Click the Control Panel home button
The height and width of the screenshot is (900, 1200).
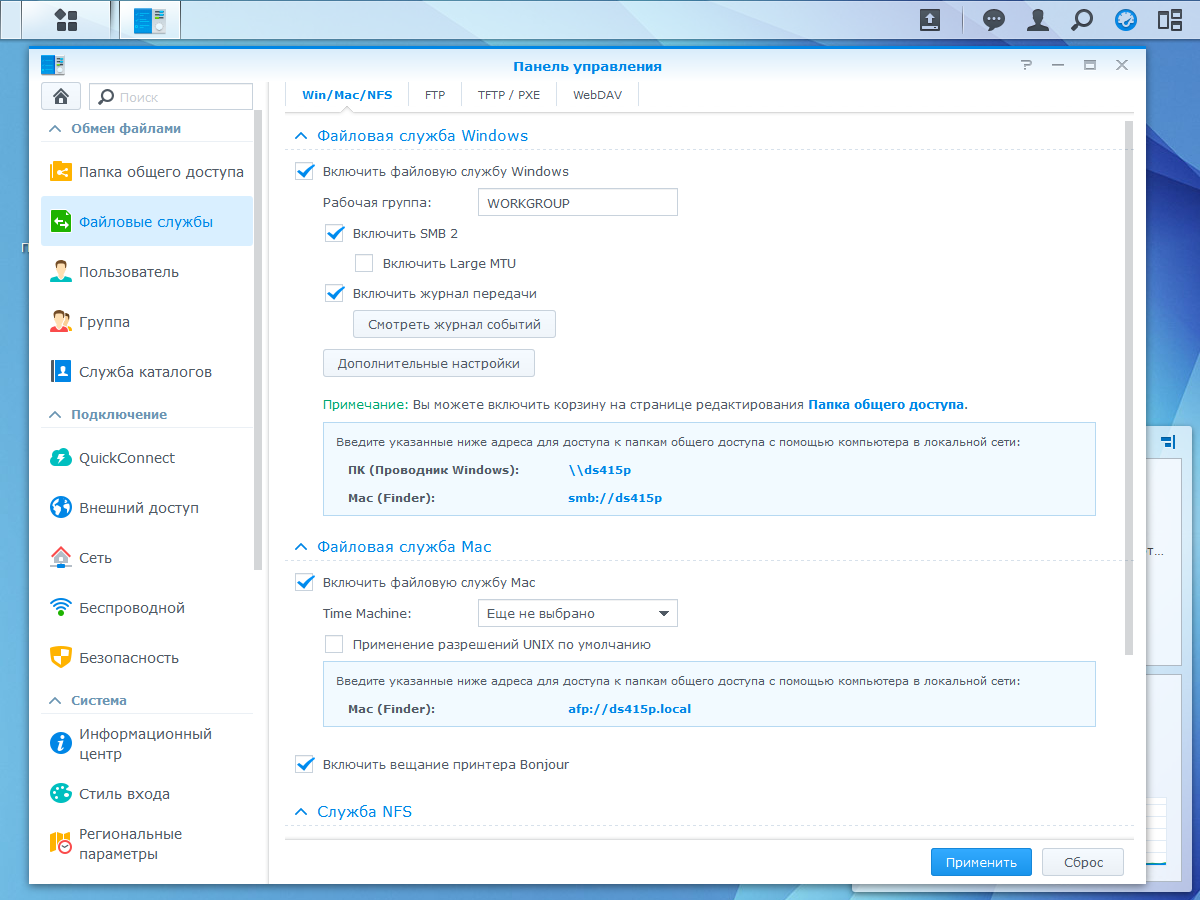click(61, 96)
